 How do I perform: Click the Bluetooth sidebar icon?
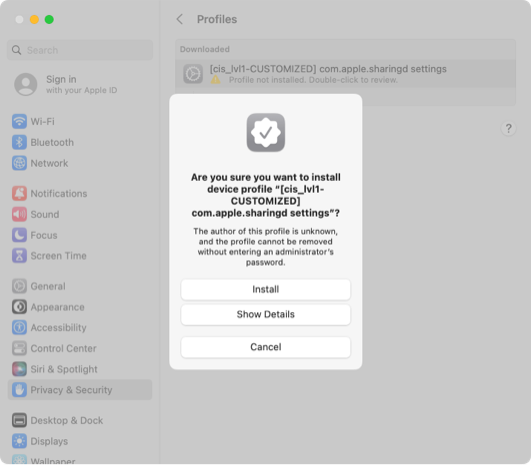click(x=19, y=142)
